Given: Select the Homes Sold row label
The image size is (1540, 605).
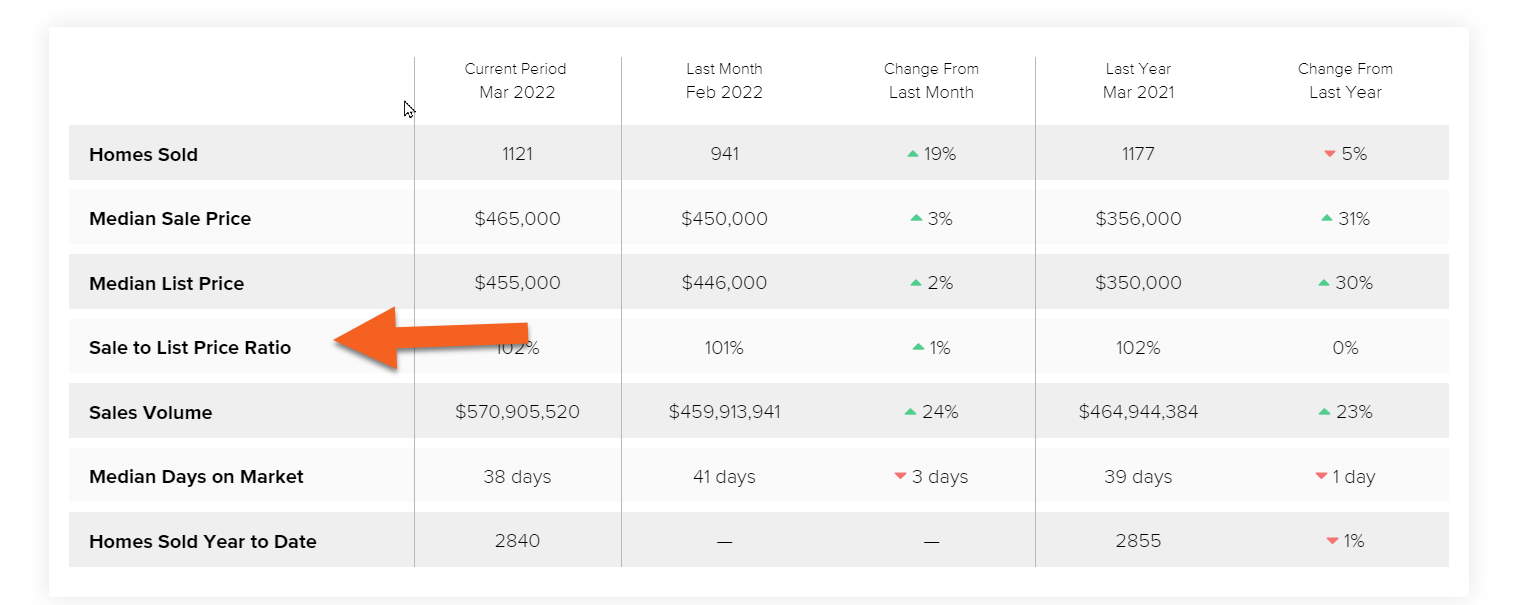Looking at the screenshot, I should [x=143, y=155].
